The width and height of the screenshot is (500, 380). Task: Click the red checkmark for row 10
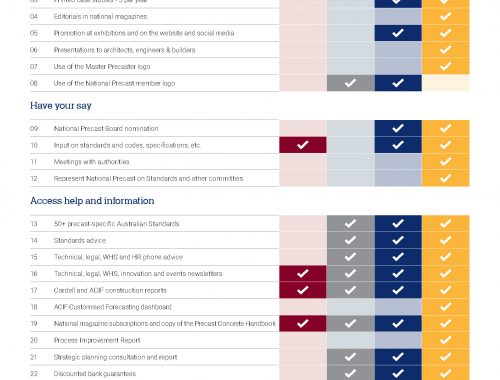point(303,145)
